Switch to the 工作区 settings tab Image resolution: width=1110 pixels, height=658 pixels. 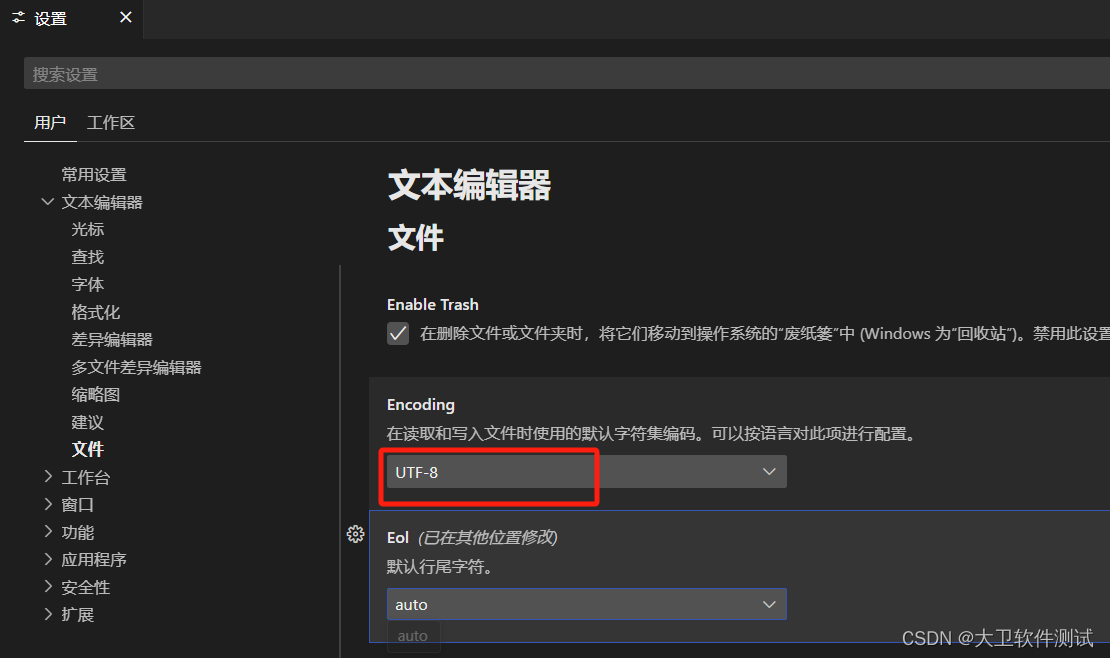[110, 123]
